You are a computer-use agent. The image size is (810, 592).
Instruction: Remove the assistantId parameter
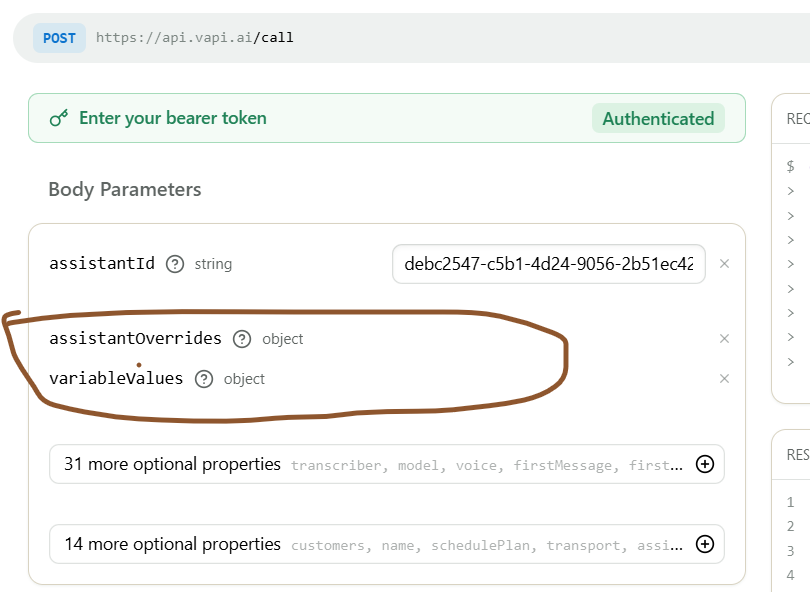[724, 264]
